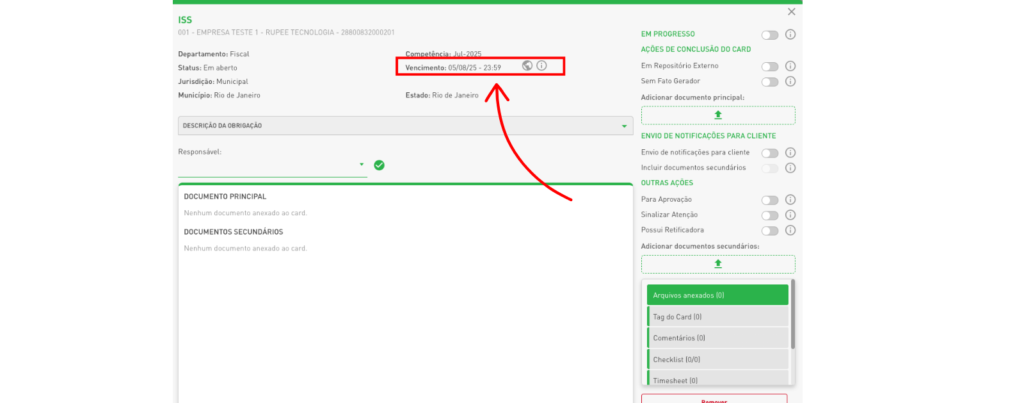
Task: Click the globe icon beside Vencimento
Action: [x=527, y=66]
